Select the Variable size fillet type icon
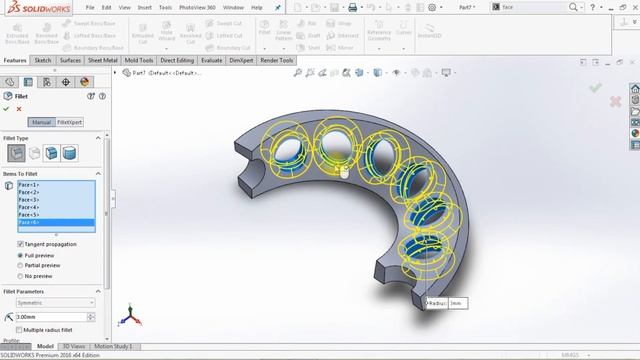 (35, 153)
